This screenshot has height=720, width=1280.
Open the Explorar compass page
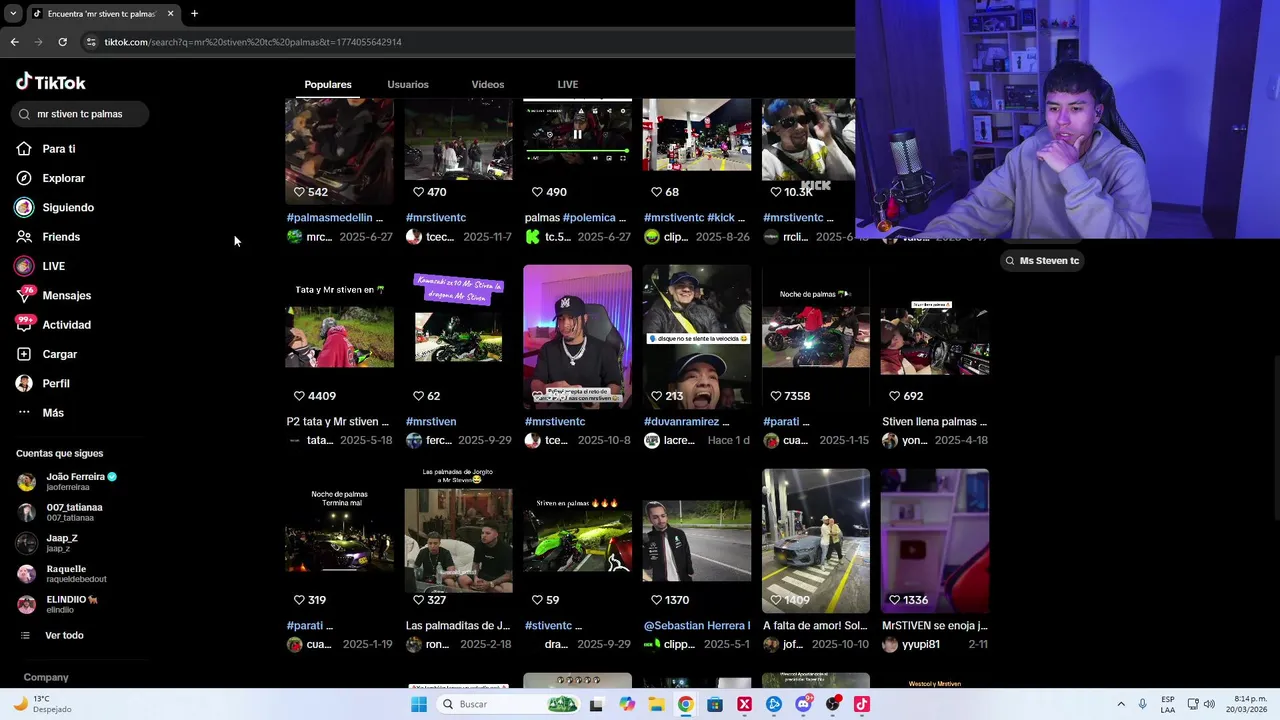click(51, 178)
